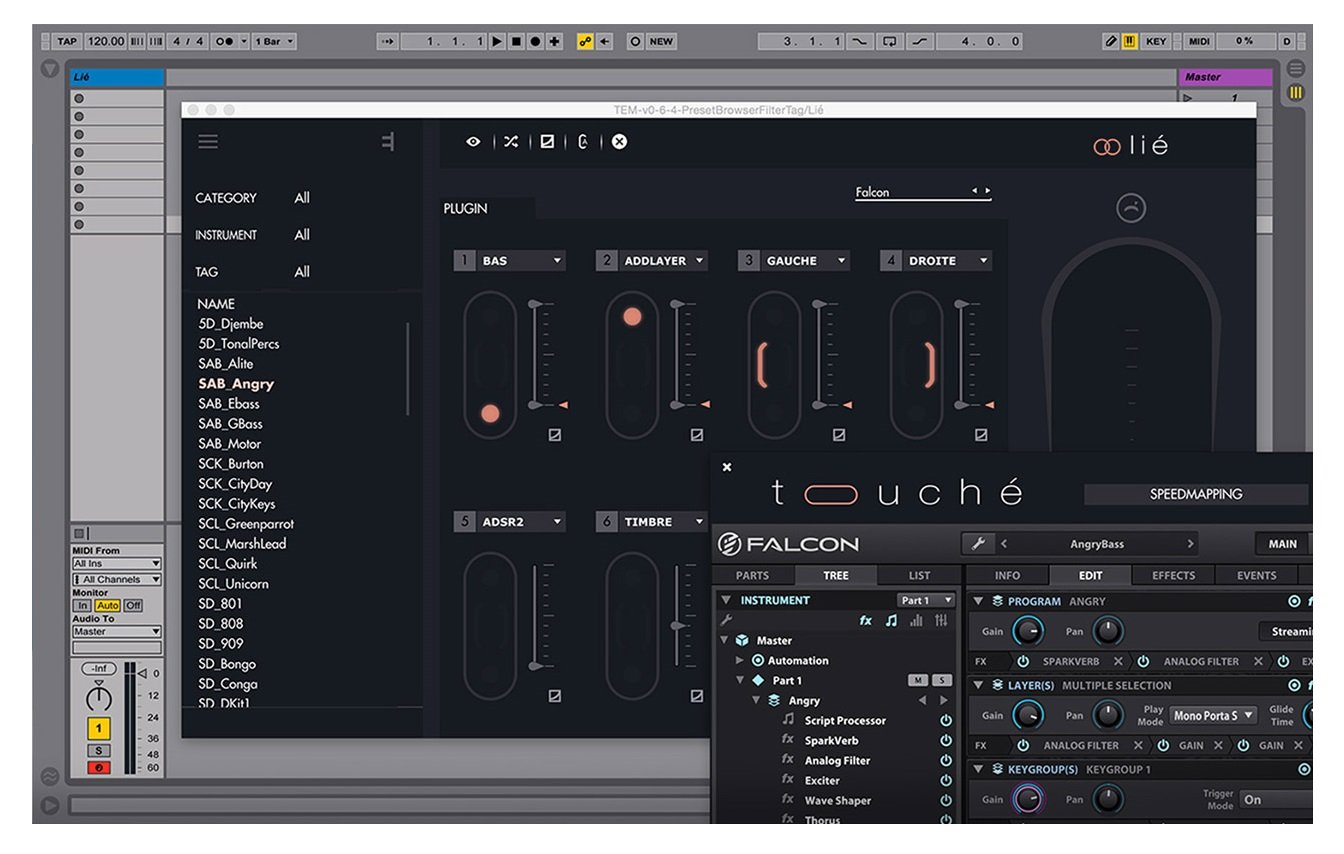The image size is (1344, 854).
Task: Click the range slider in ADDLAYER slot
Action: (x=679, y=354)
